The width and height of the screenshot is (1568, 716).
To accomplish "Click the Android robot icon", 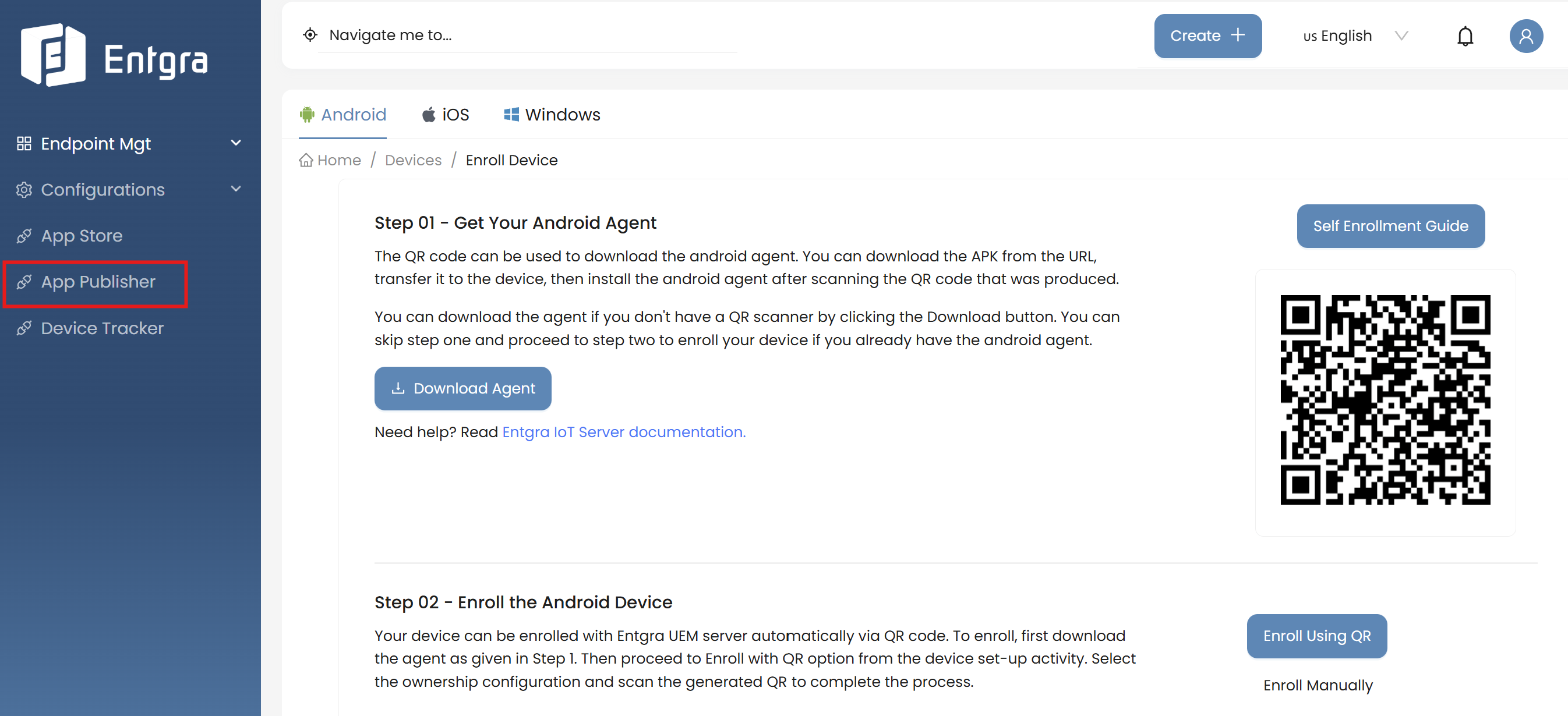I will coord(307,114).
